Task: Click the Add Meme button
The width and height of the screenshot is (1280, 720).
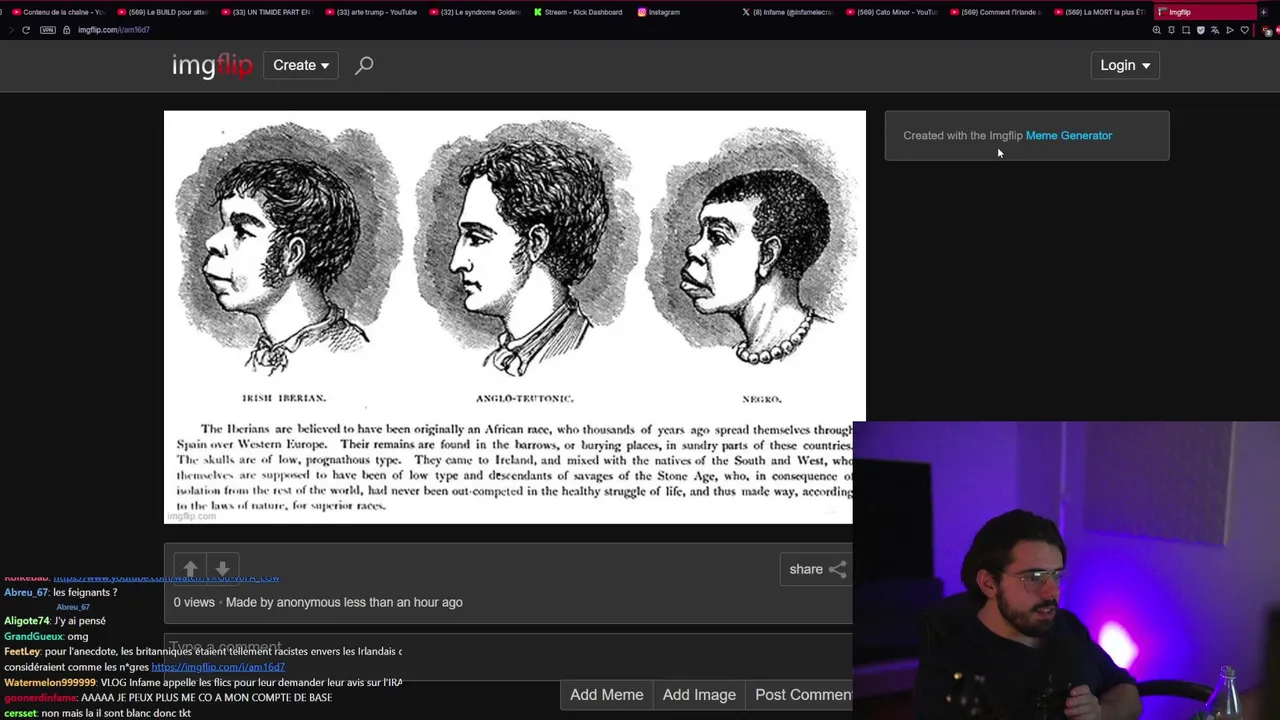Action: pos(606,695)
